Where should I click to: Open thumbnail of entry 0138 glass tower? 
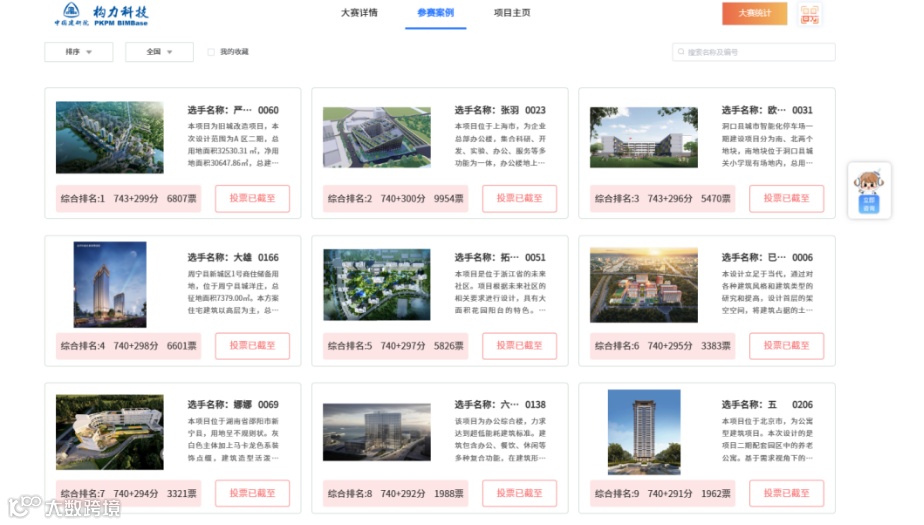(377, 432)
